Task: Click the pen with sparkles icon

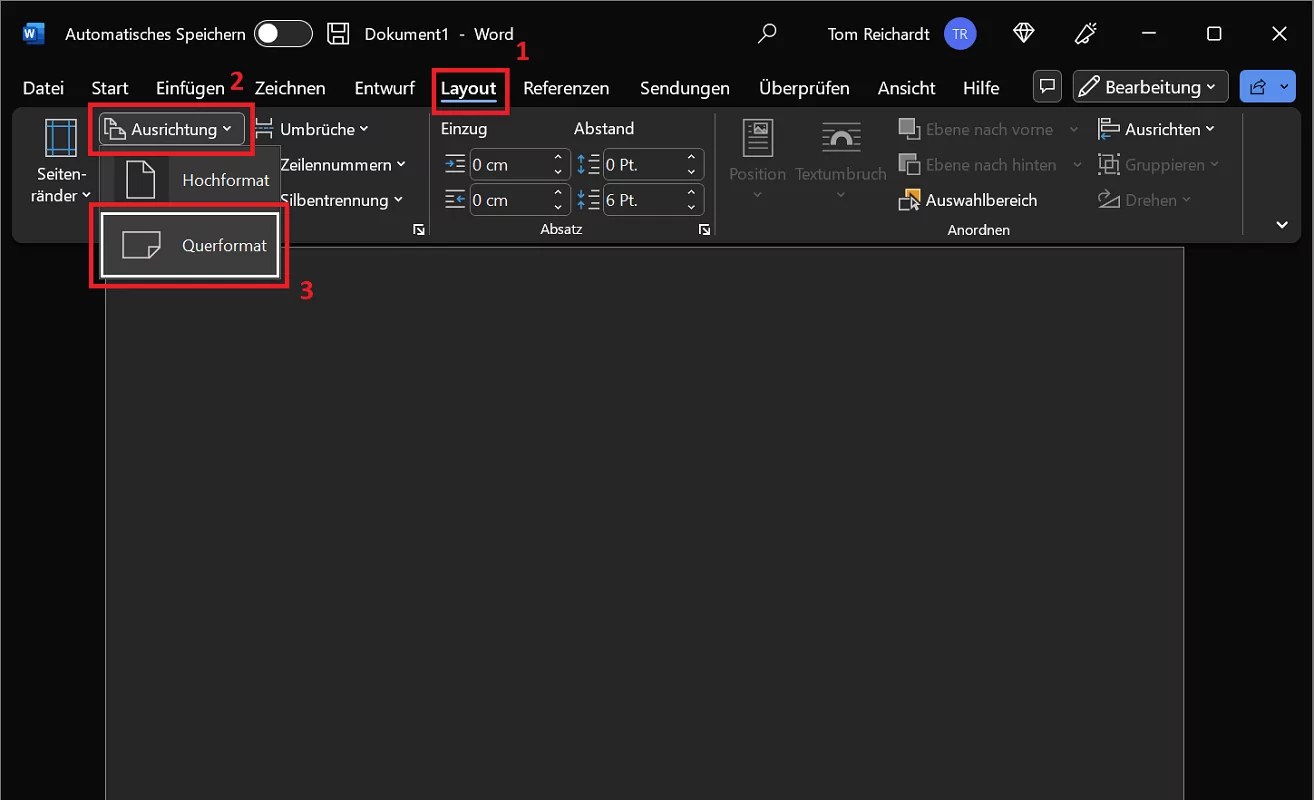Action: (1086, 34)
